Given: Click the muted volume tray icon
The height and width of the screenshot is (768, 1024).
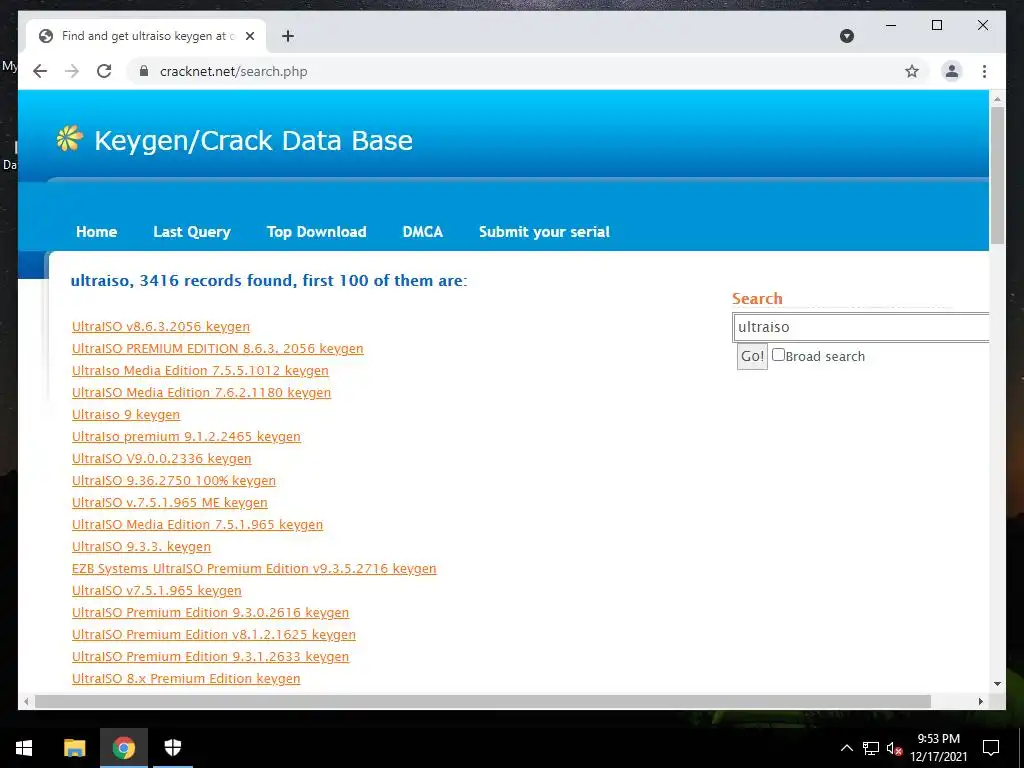Looking at the screenshot, I should [x=894, y=748].
